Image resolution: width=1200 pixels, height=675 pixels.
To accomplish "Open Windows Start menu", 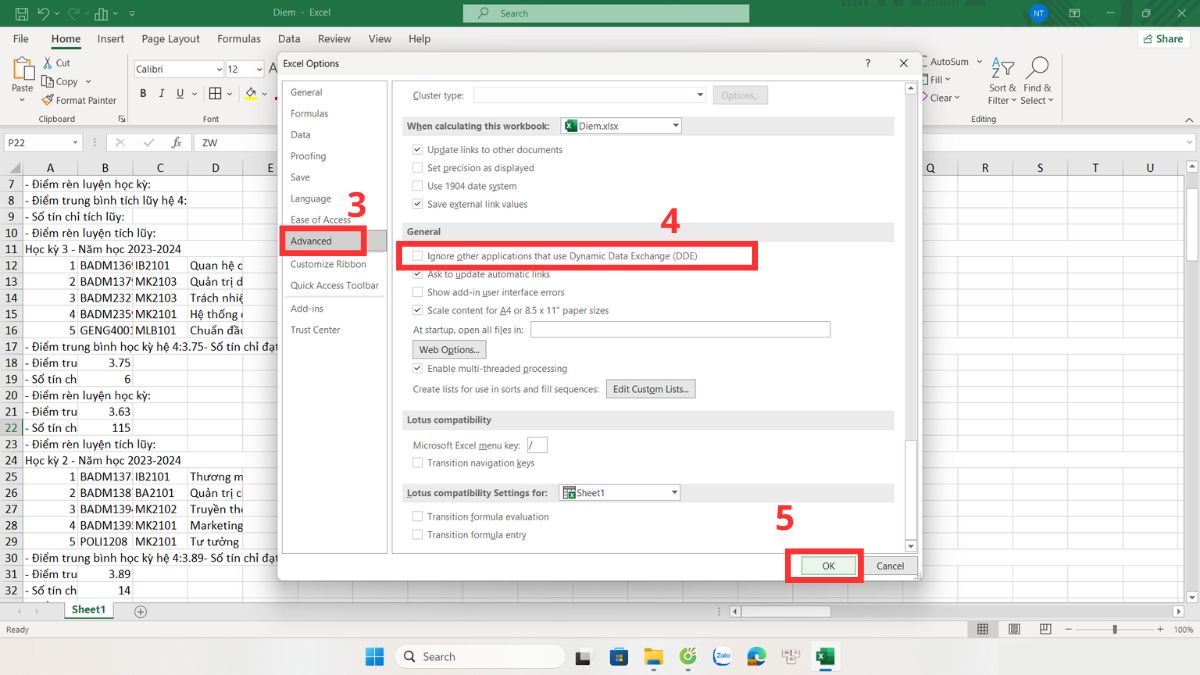I will click(x=374, y=656).
